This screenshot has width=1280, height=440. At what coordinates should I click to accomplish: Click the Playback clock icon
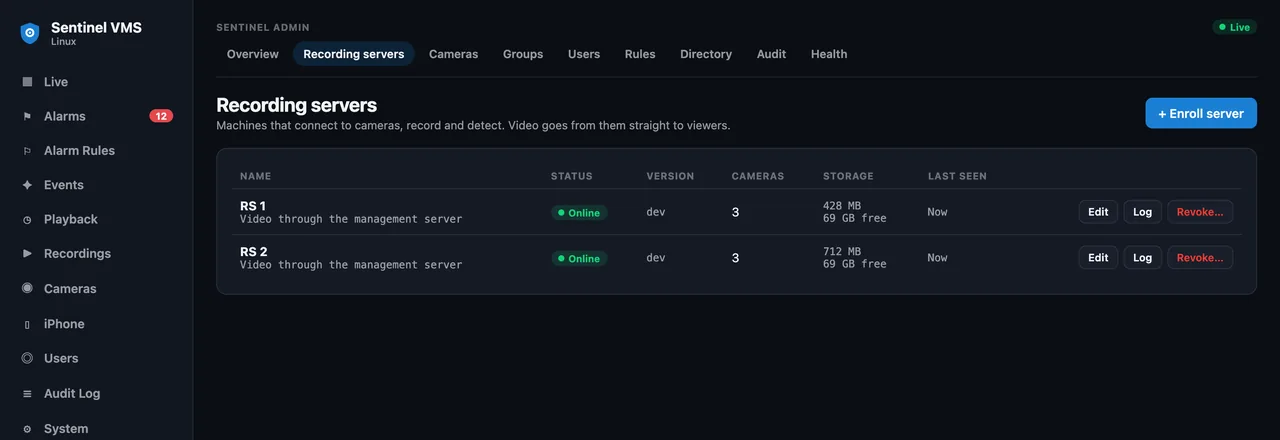point(27,219)
